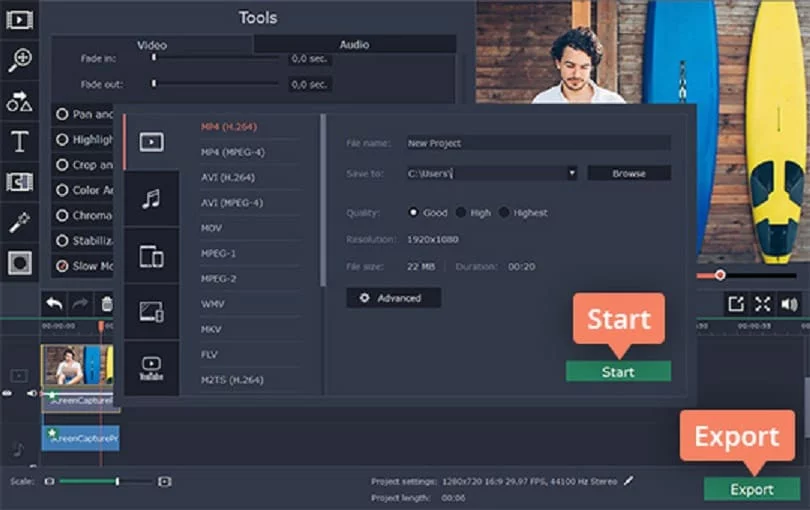Open the Save to path dropdown arrow

point(572,173)
